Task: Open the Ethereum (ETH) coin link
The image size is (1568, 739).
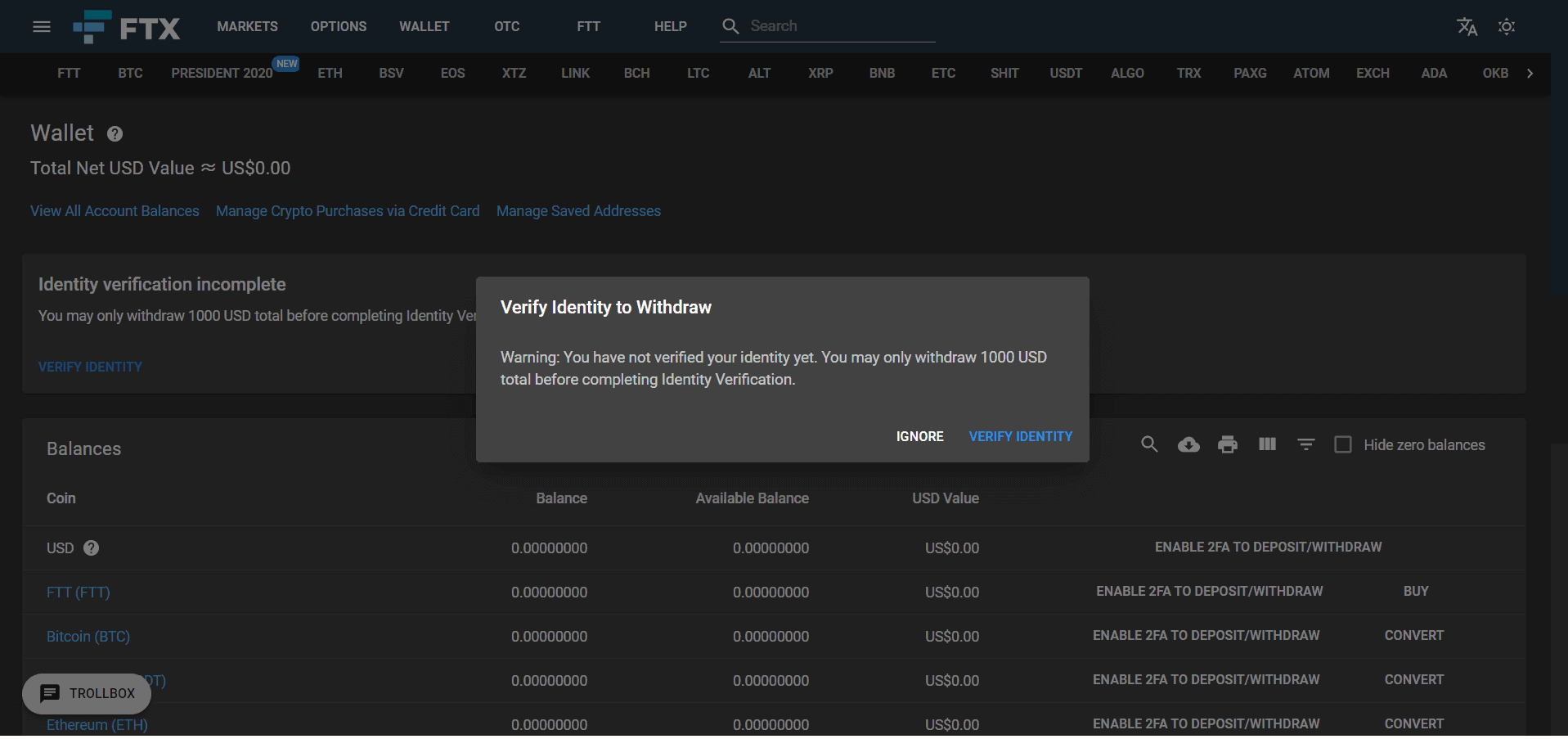Action: (97, 725)
